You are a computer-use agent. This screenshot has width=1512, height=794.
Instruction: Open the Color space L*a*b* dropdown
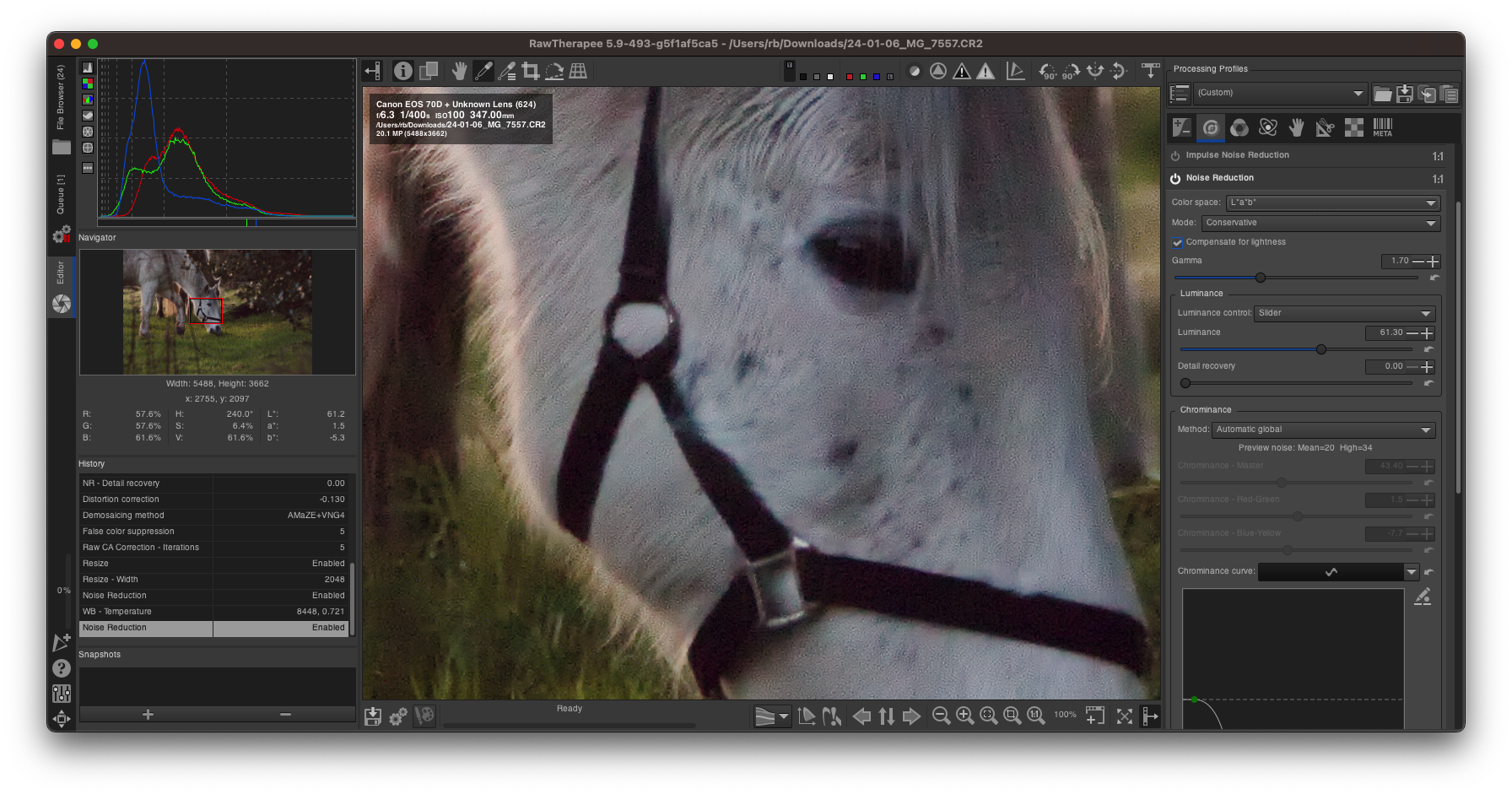(1332, 203)
